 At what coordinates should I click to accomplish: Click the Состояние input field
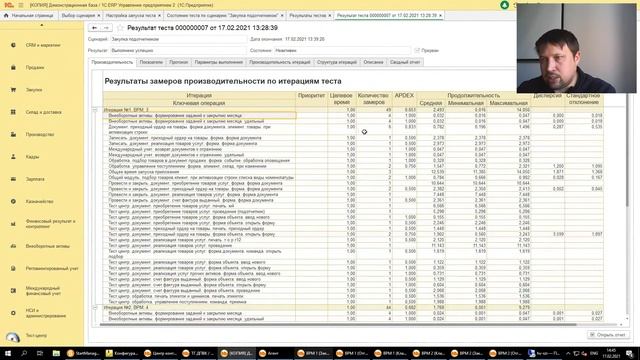342,51
